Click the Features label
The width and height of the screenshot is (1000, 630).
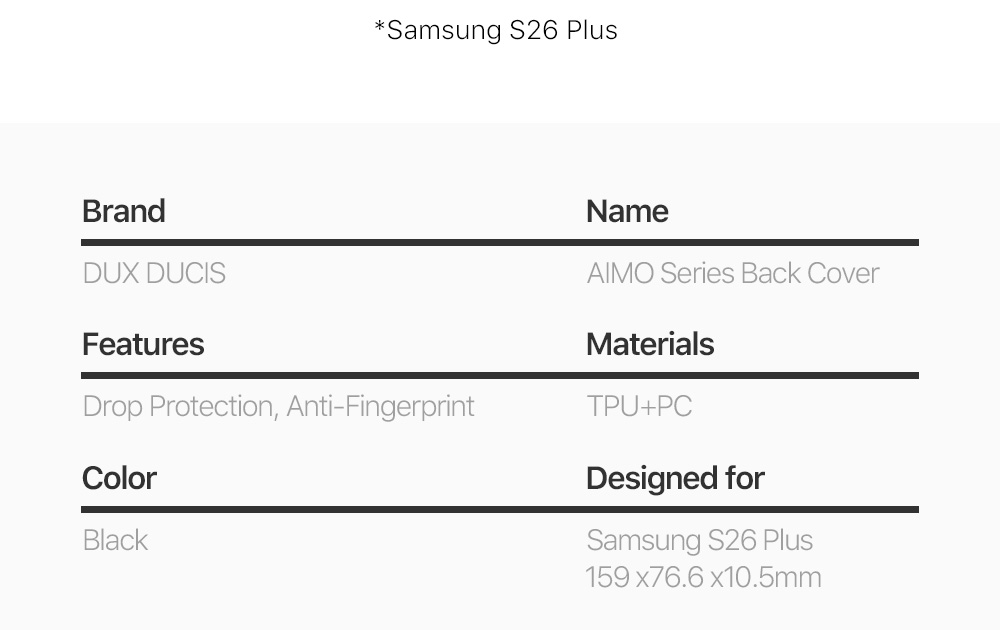point(143,344)
